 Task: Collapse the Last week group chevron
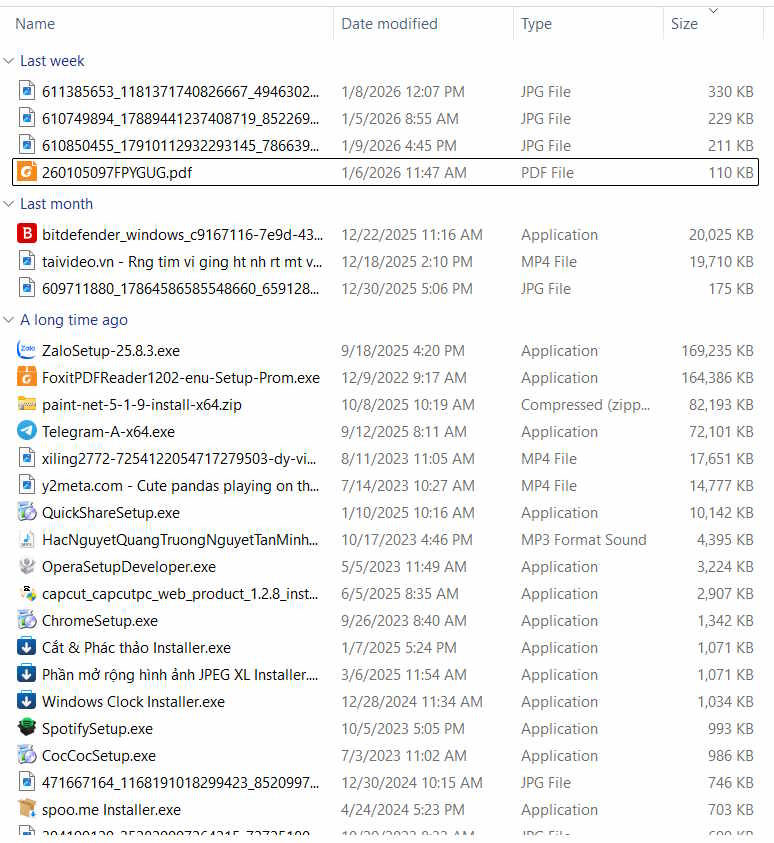pyautogui.click(x=8, y=61)
